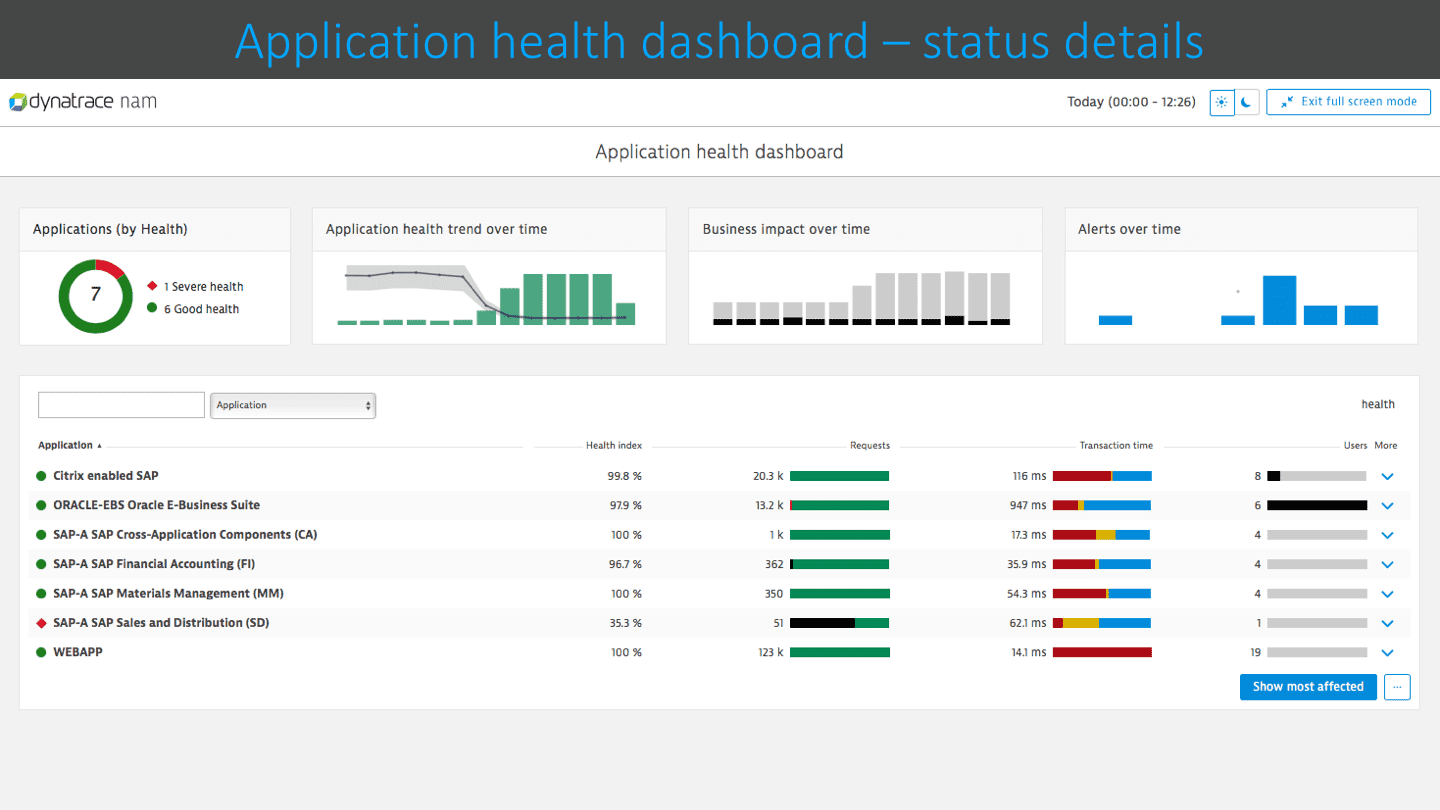The image size is (1440, 810).
Task: Click the 6 Good health legend entry
Action: click(194, 309)
